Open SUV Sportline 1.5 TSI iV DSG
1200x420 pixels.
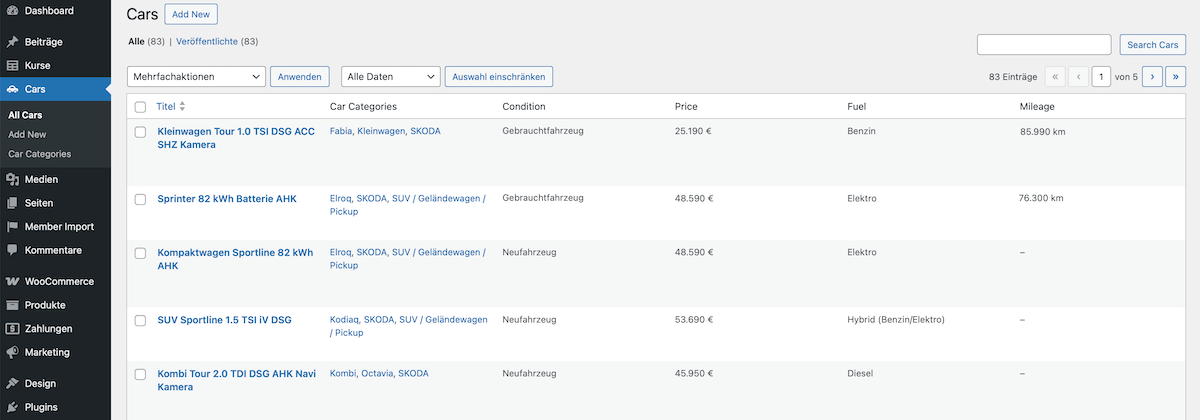tap(225, 320)
